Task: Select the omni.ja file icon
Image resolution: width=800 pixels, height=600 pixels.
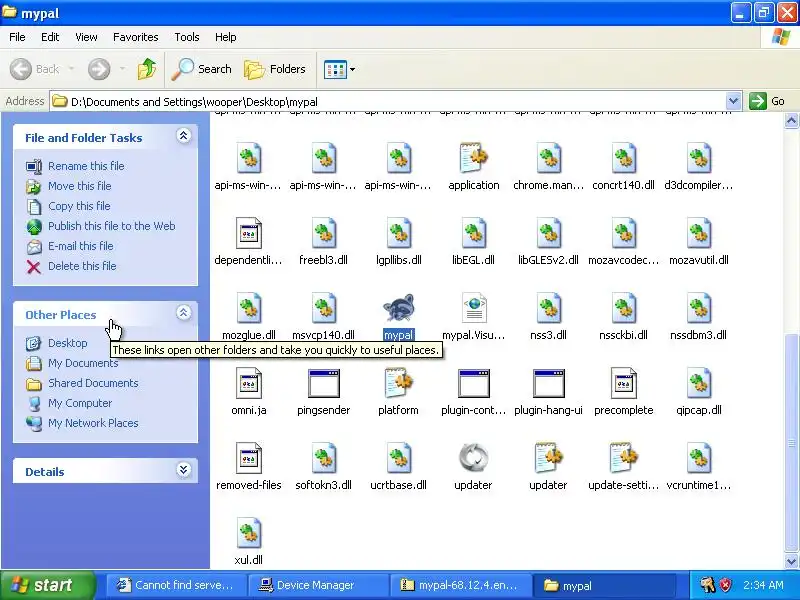Action: pyautogui.click(x=248, y=383)
